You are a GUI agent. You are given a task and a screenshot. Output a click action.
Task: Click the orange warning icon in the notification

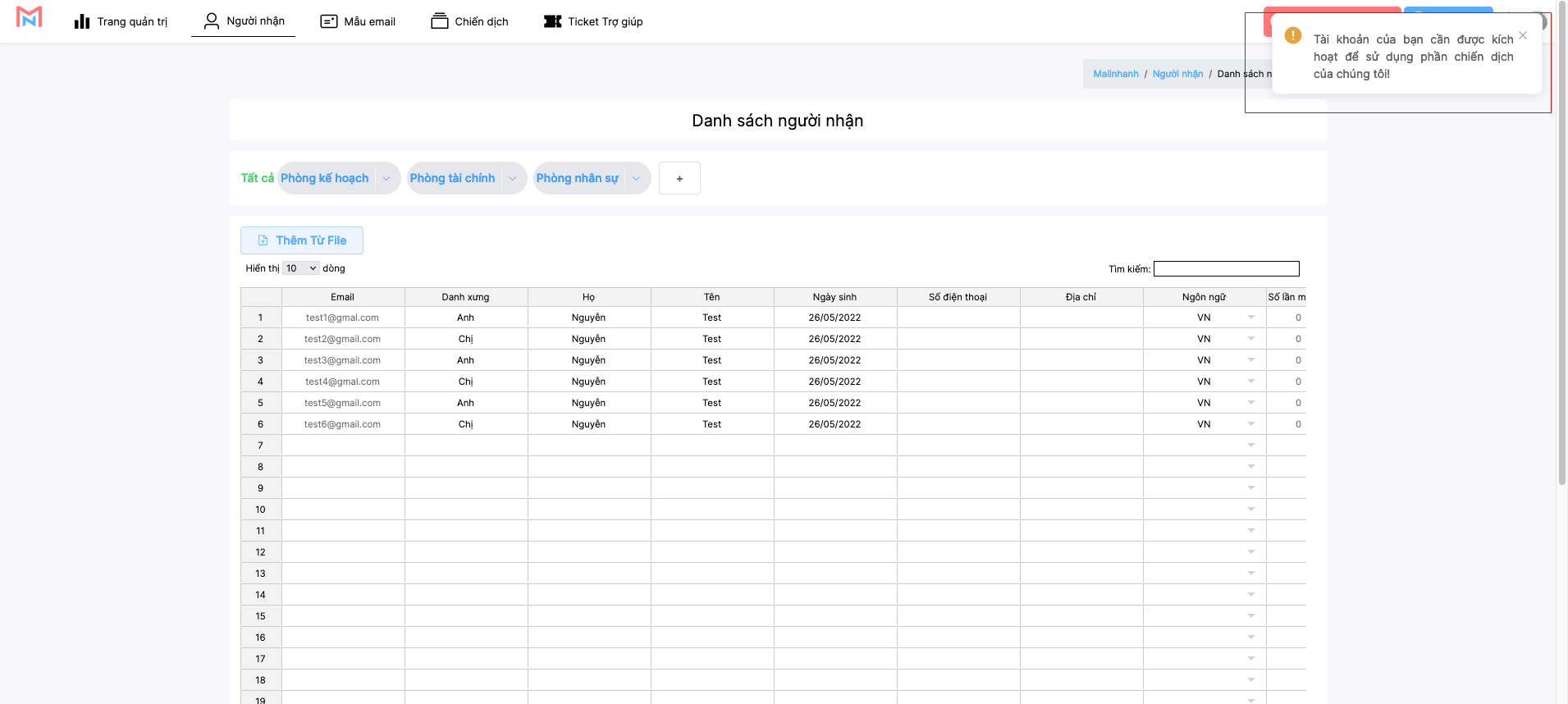point(1293,35)
